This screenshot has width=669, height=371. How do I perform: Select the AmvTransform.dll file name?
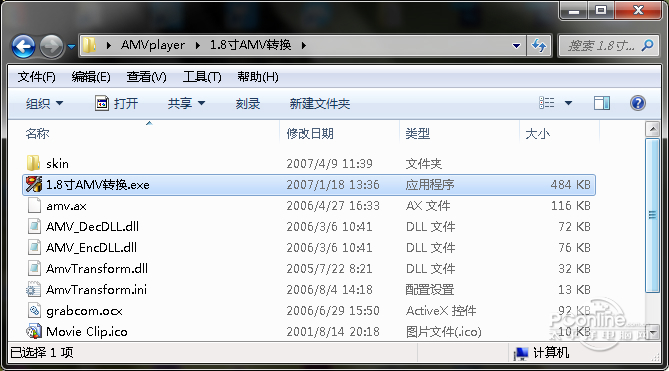click(97, 269)
